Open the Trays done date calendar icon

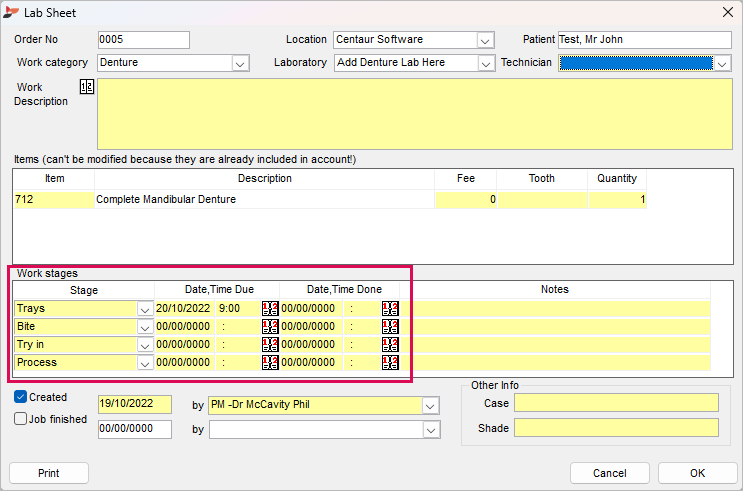tap(390, 309)
